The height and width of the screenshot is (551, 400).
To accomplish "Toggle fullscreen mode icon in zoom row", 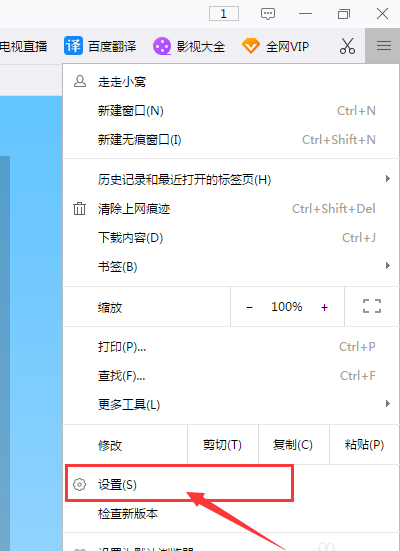I will click(x=372, y=306).
